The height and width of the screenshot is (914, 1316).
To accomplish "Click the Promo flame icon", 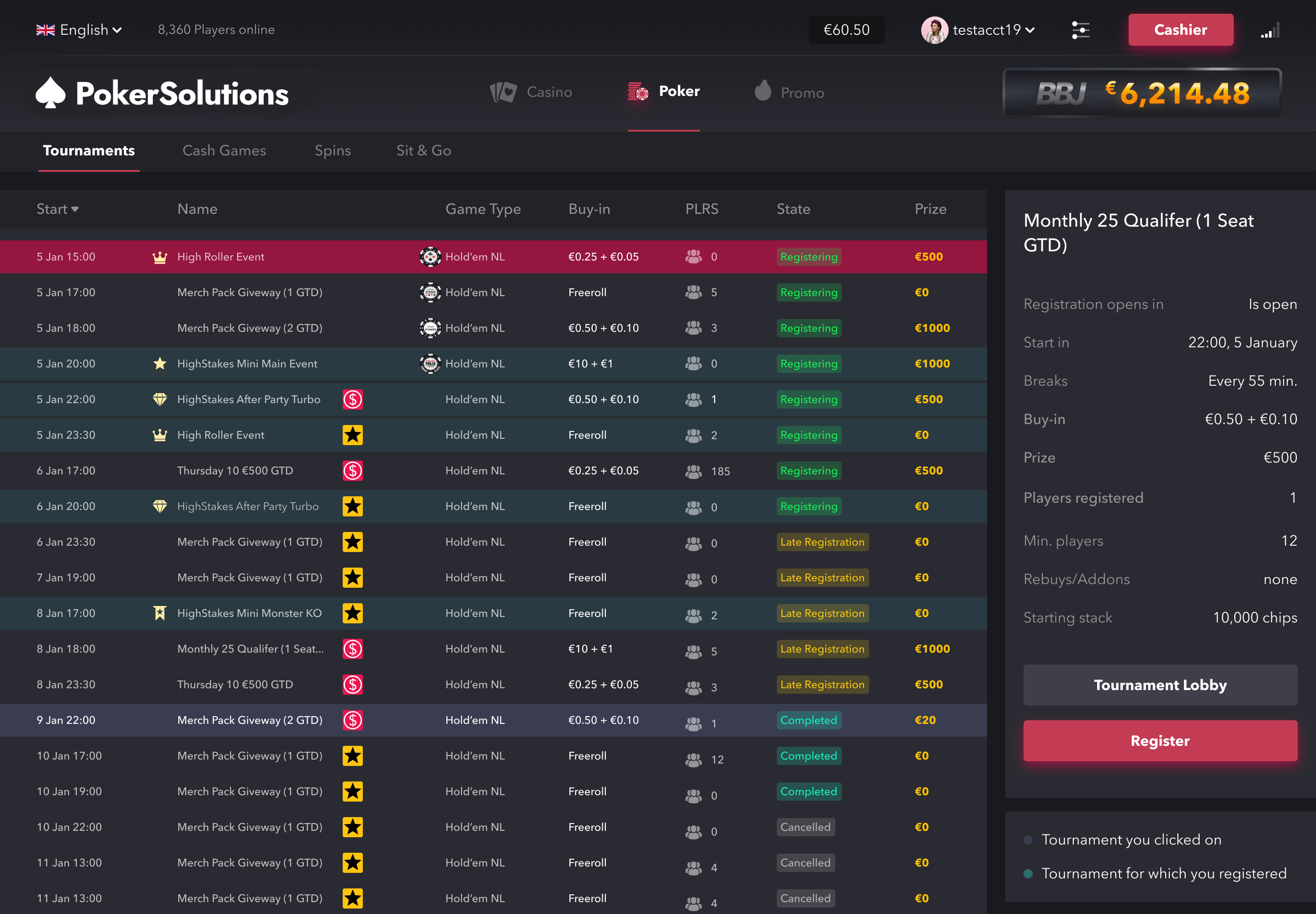I will point(763,90).
